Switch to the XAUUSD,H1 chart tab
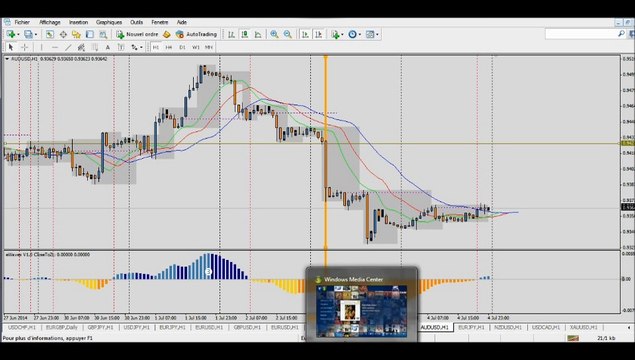The image size is (635, 360). pyautogui.click(x=584, y=327)
